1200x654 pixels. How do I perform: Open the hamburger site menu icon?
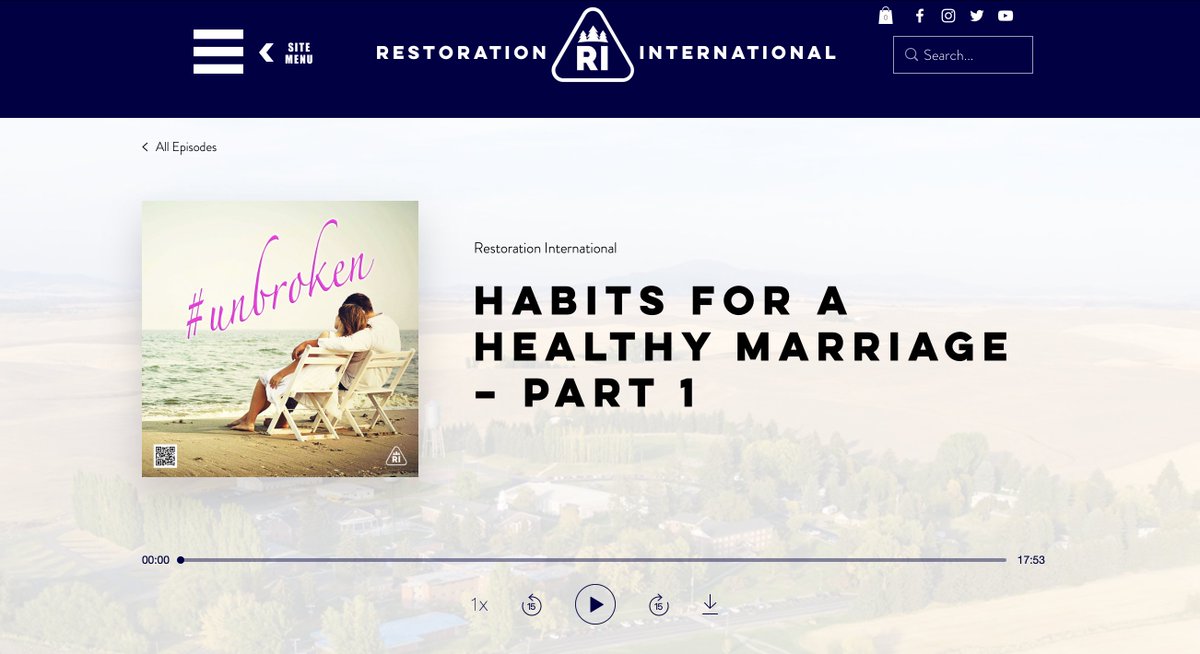(218, 52)
